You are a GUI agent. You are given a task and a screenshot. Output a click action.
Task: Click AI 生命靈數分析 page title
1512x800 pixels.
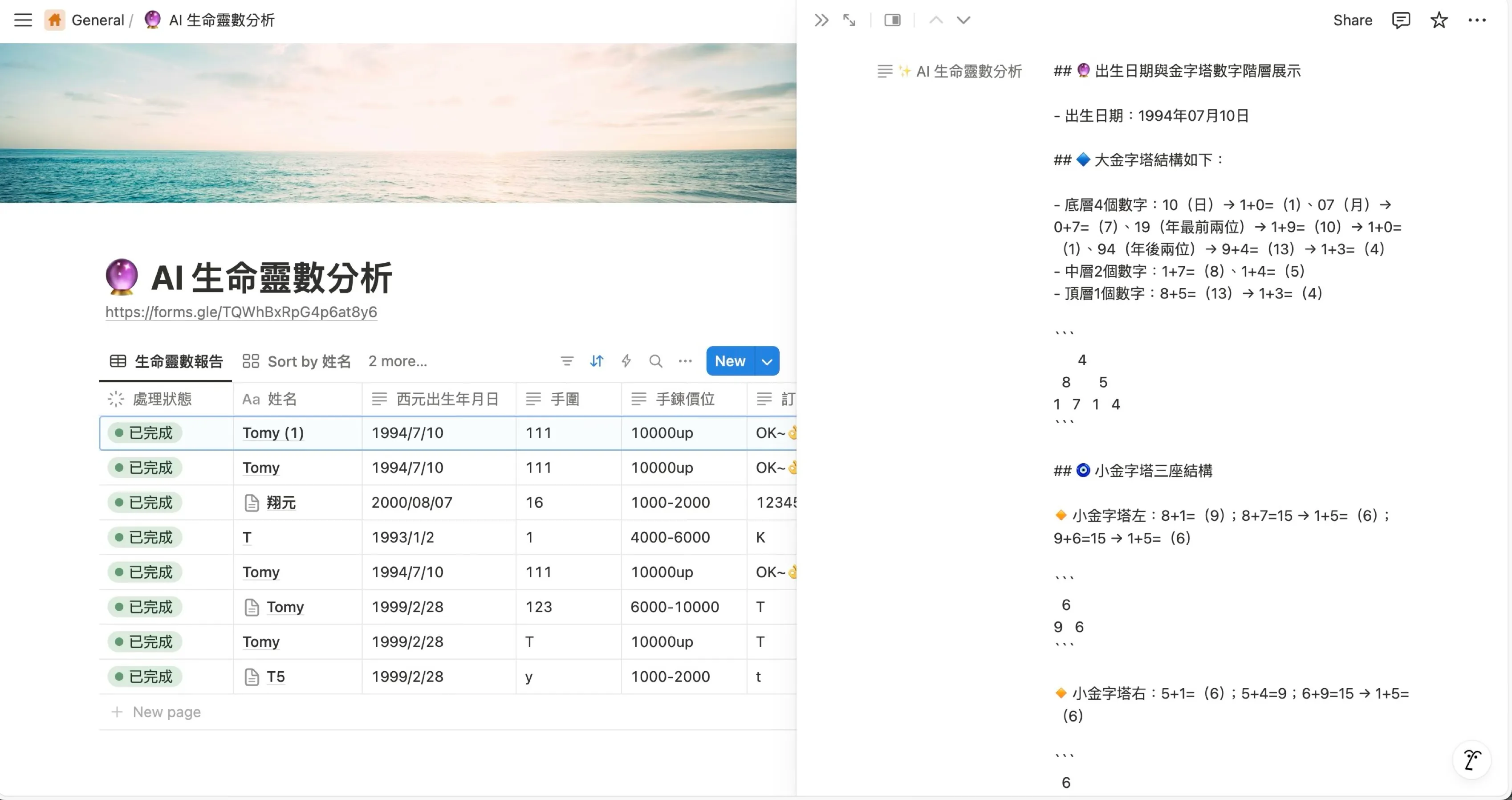pos(272,277)
